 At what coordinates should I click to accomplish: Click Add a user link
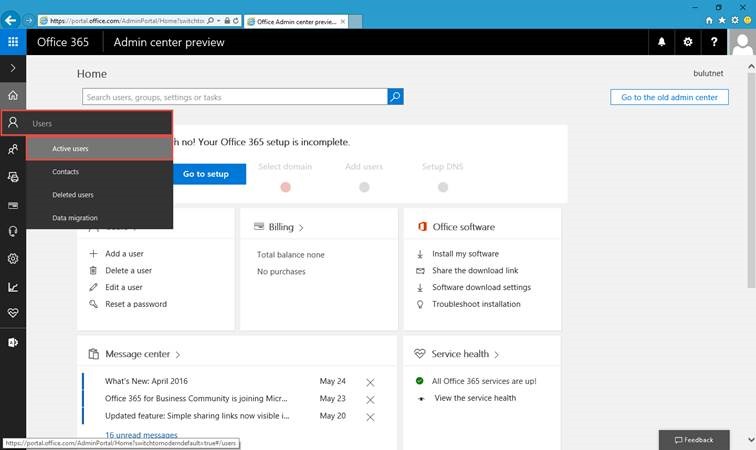(124, 254)
